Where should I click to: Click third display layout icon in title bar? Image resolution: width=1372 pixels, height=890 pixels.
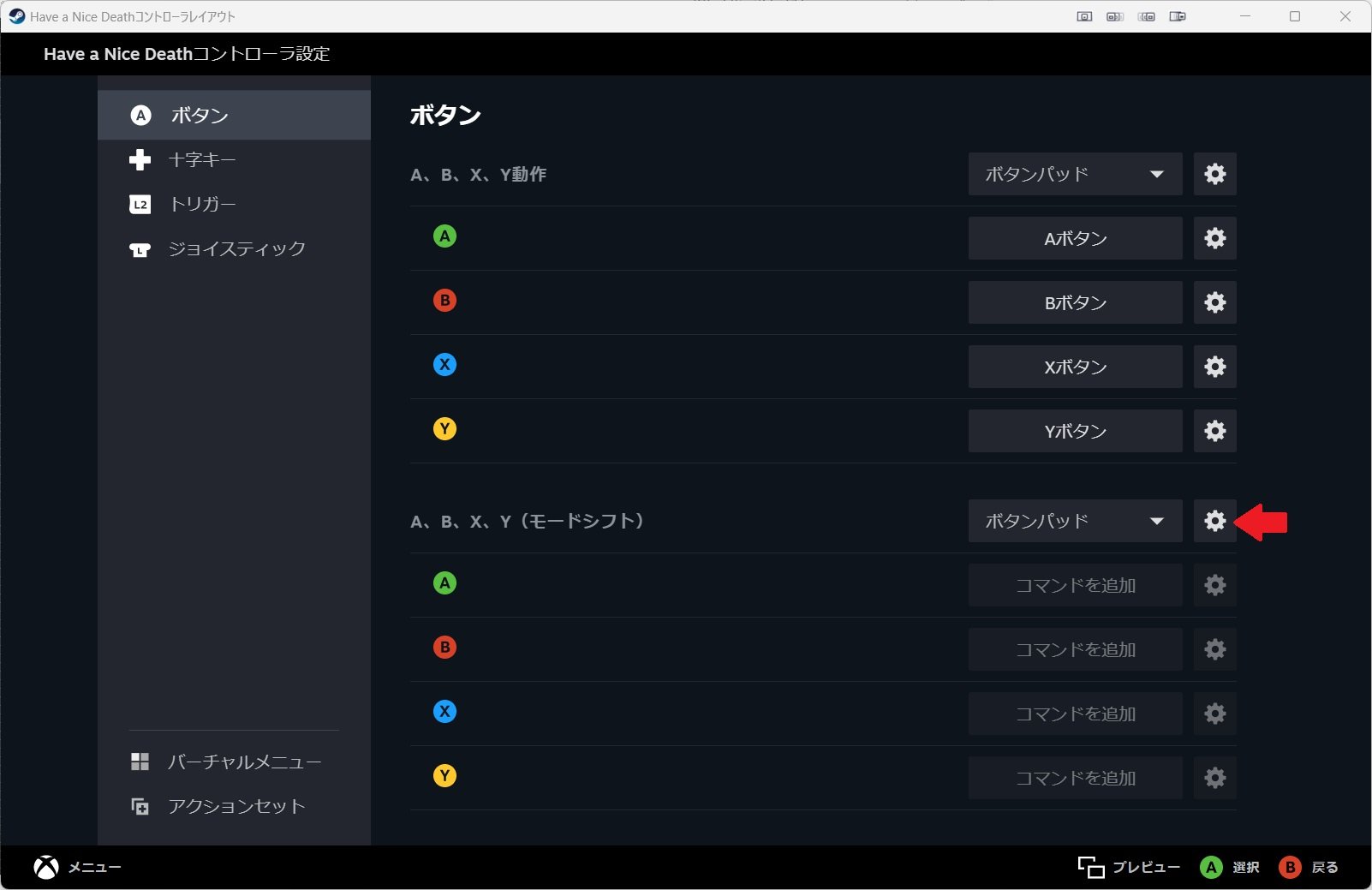pyautogui.click(x=1147, y=16)
